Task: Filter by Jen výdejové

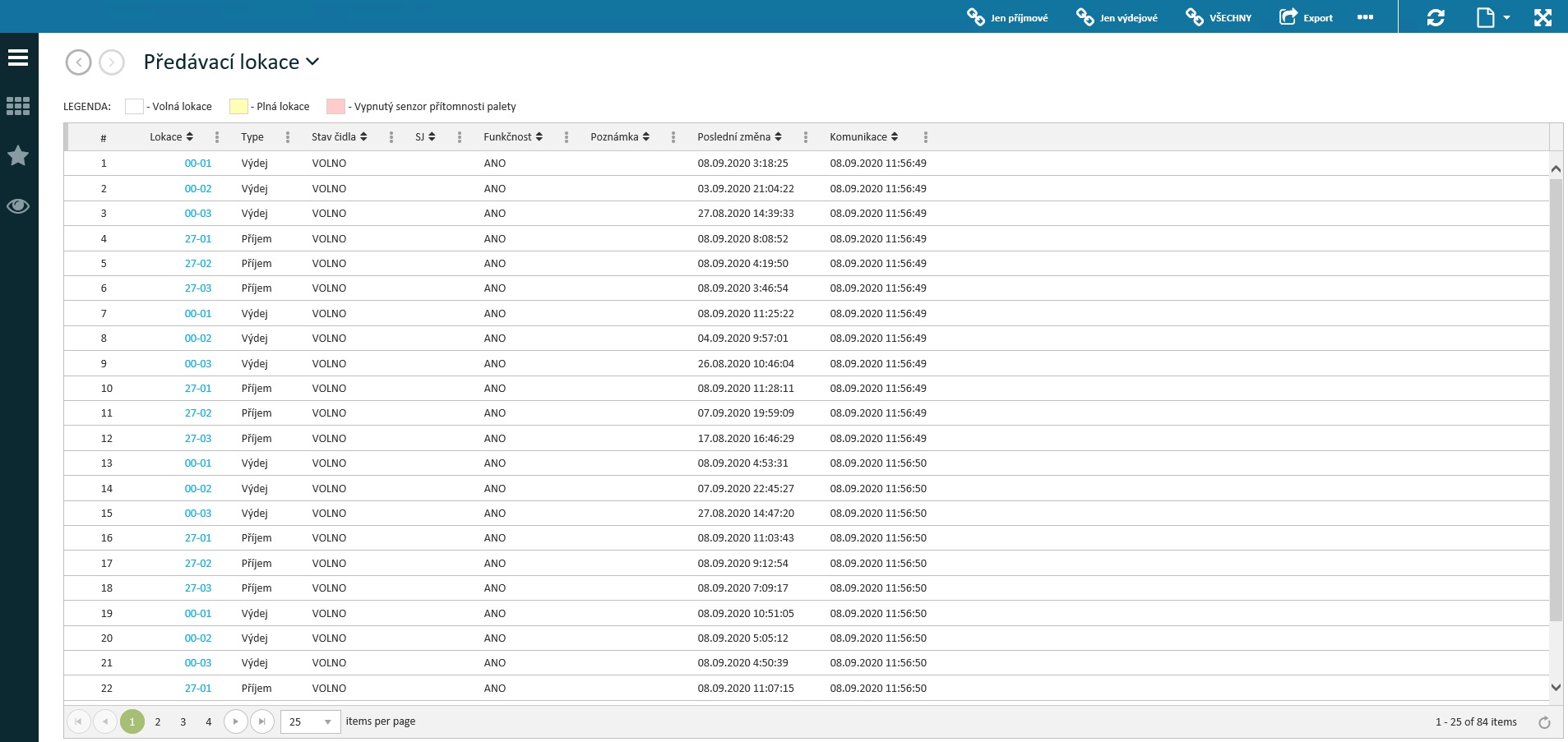Action: (1117, 17)
